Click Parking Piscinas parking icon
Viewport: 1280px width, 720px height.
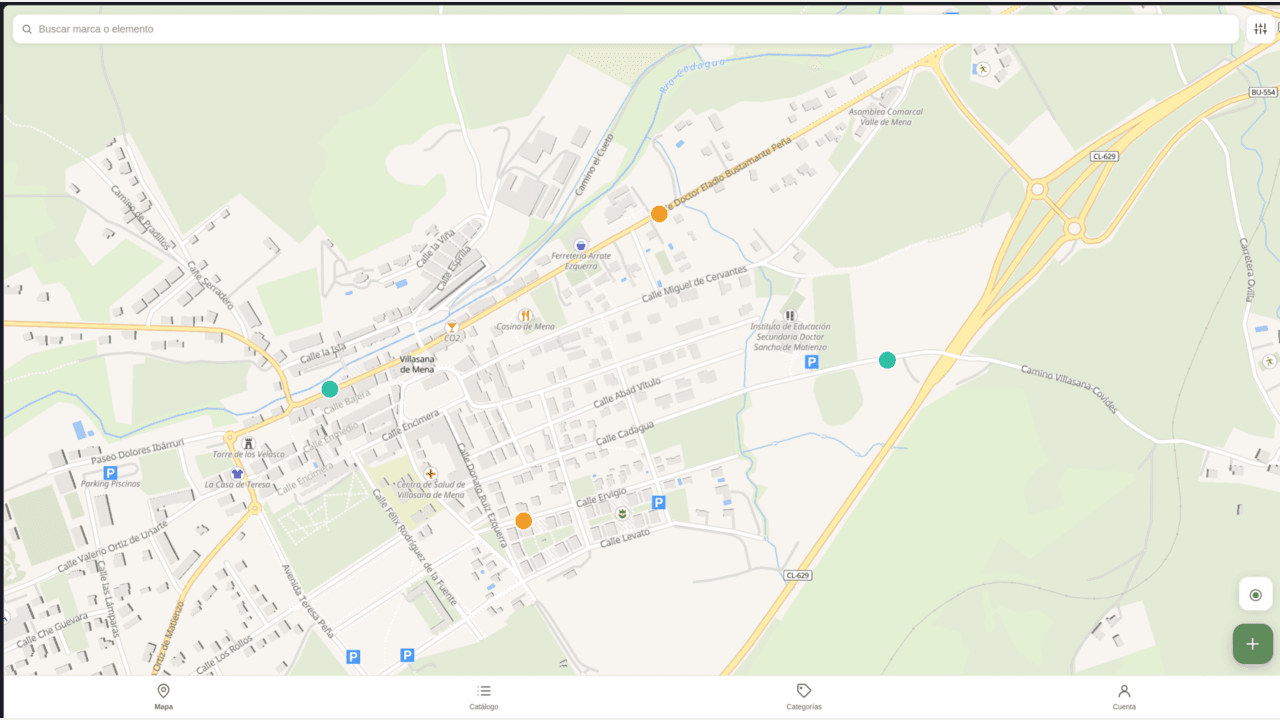pyautogui.click(x=110, y=472)
